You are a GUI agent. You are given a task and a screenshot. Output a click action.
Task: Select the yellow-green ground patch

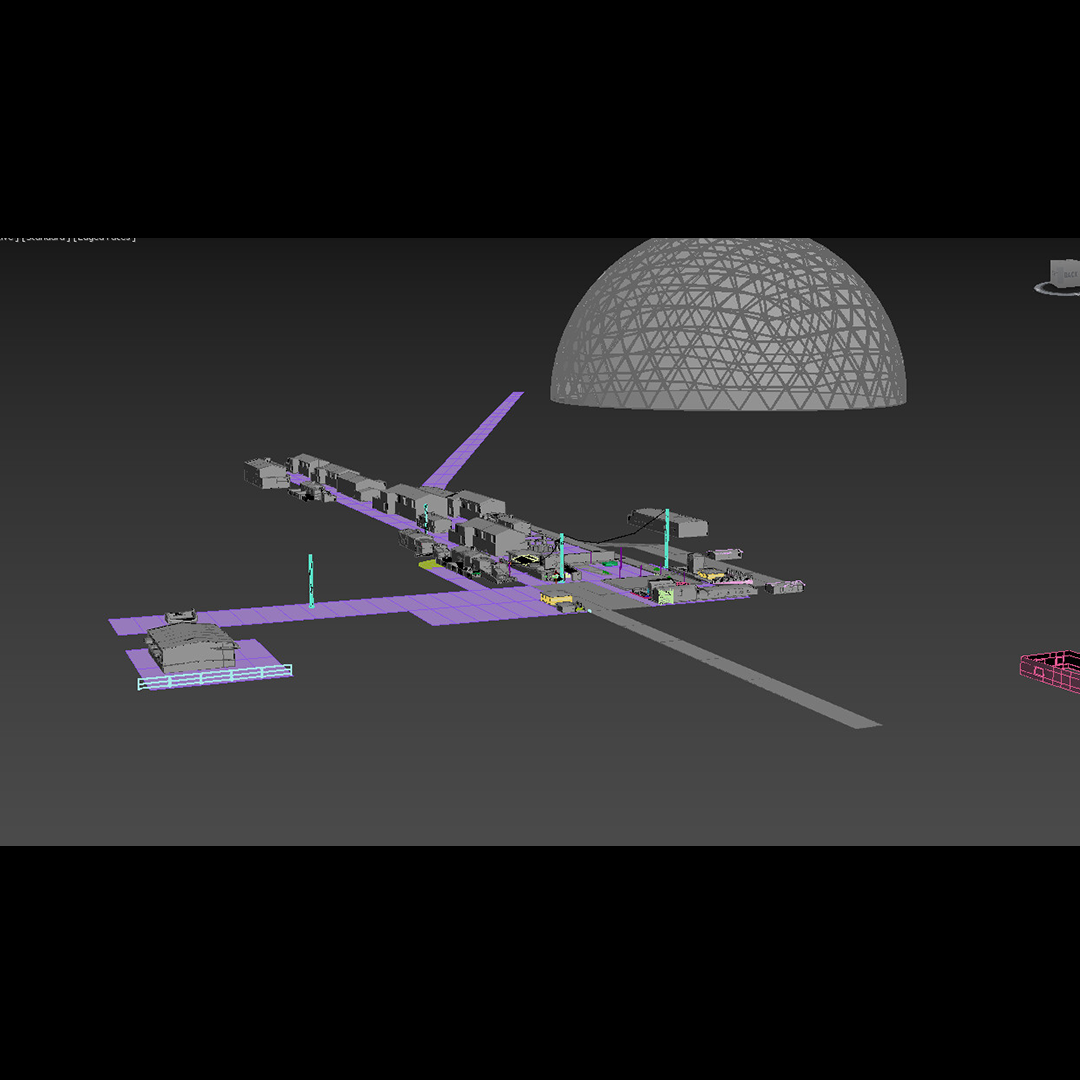click(x=429, y=565)
